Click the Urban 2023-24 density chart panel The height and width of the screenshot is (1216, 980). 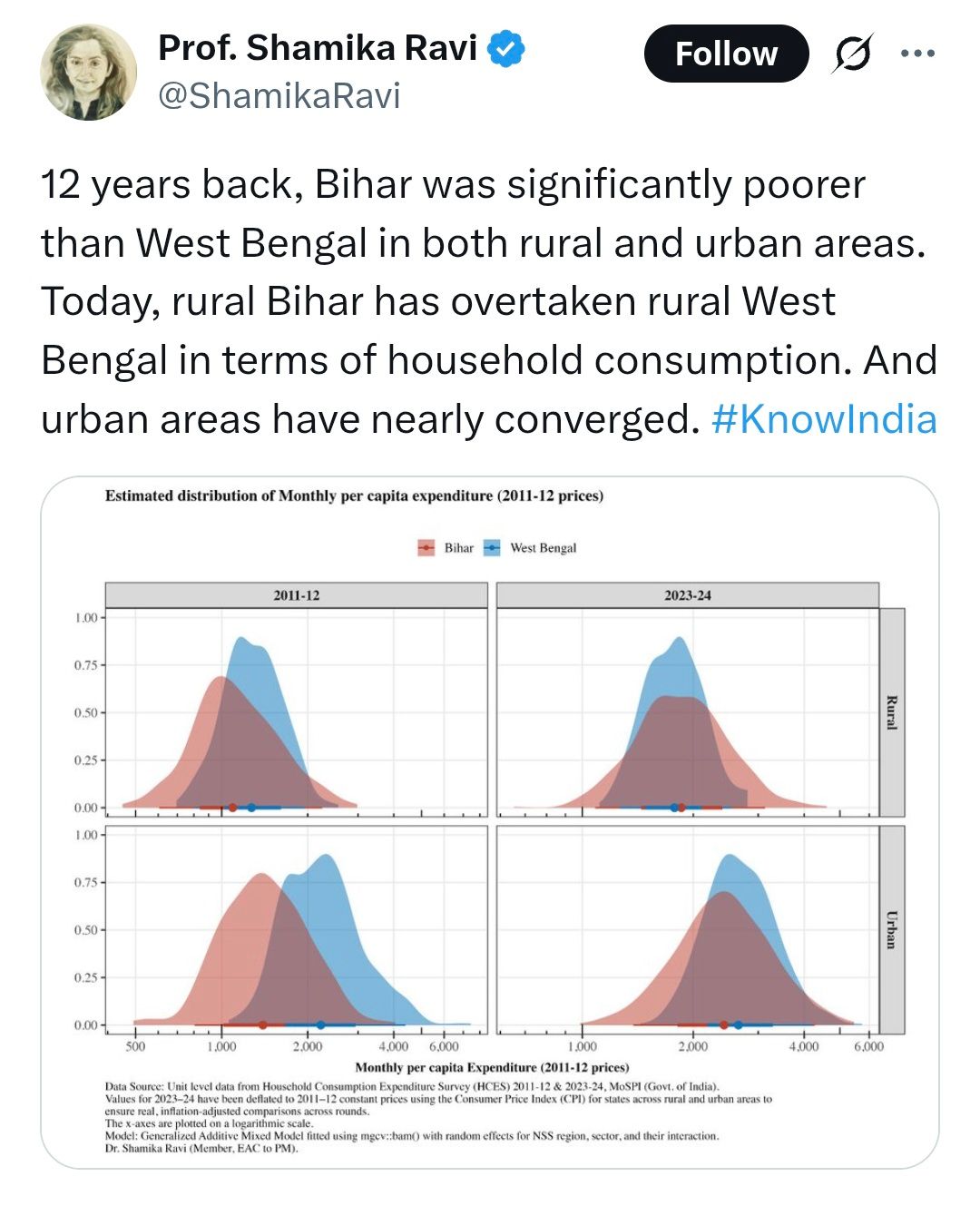point(687,929)
